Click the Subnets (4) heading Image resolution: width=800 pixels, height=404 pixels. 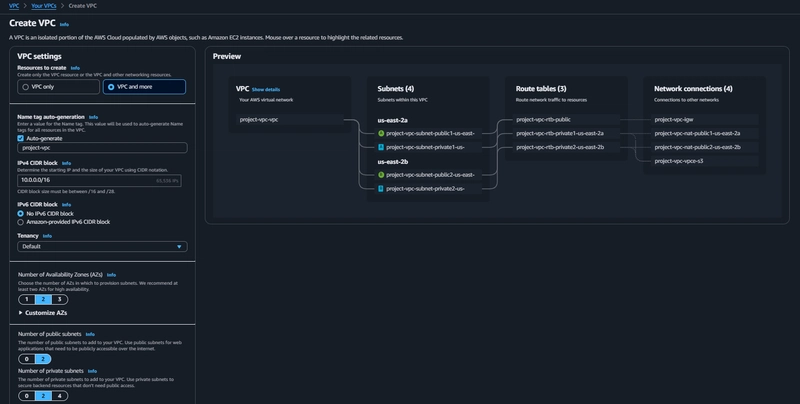point(396,89)
